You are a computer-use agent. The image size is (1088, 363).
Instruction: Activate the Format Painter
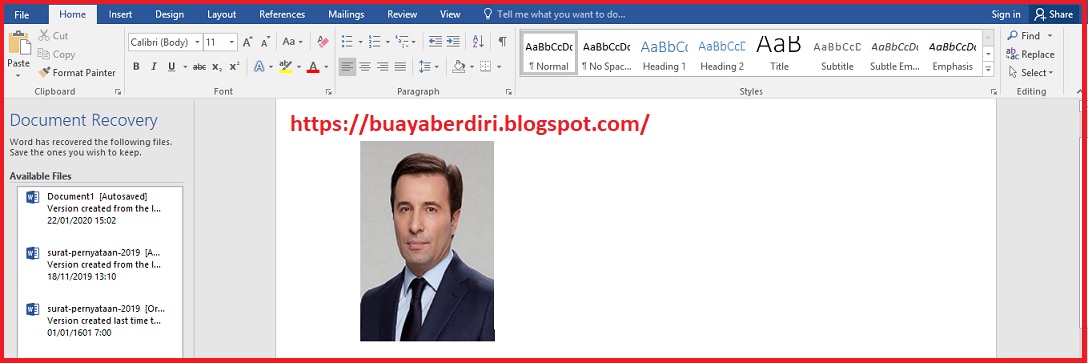tap(77, 72)
